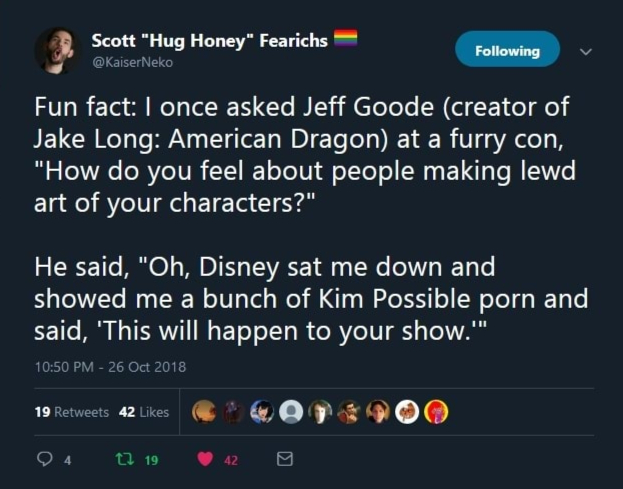Viewport: 623px width, 489px height.
Task: Toggle the blue Following button
Action: (507, 50)
